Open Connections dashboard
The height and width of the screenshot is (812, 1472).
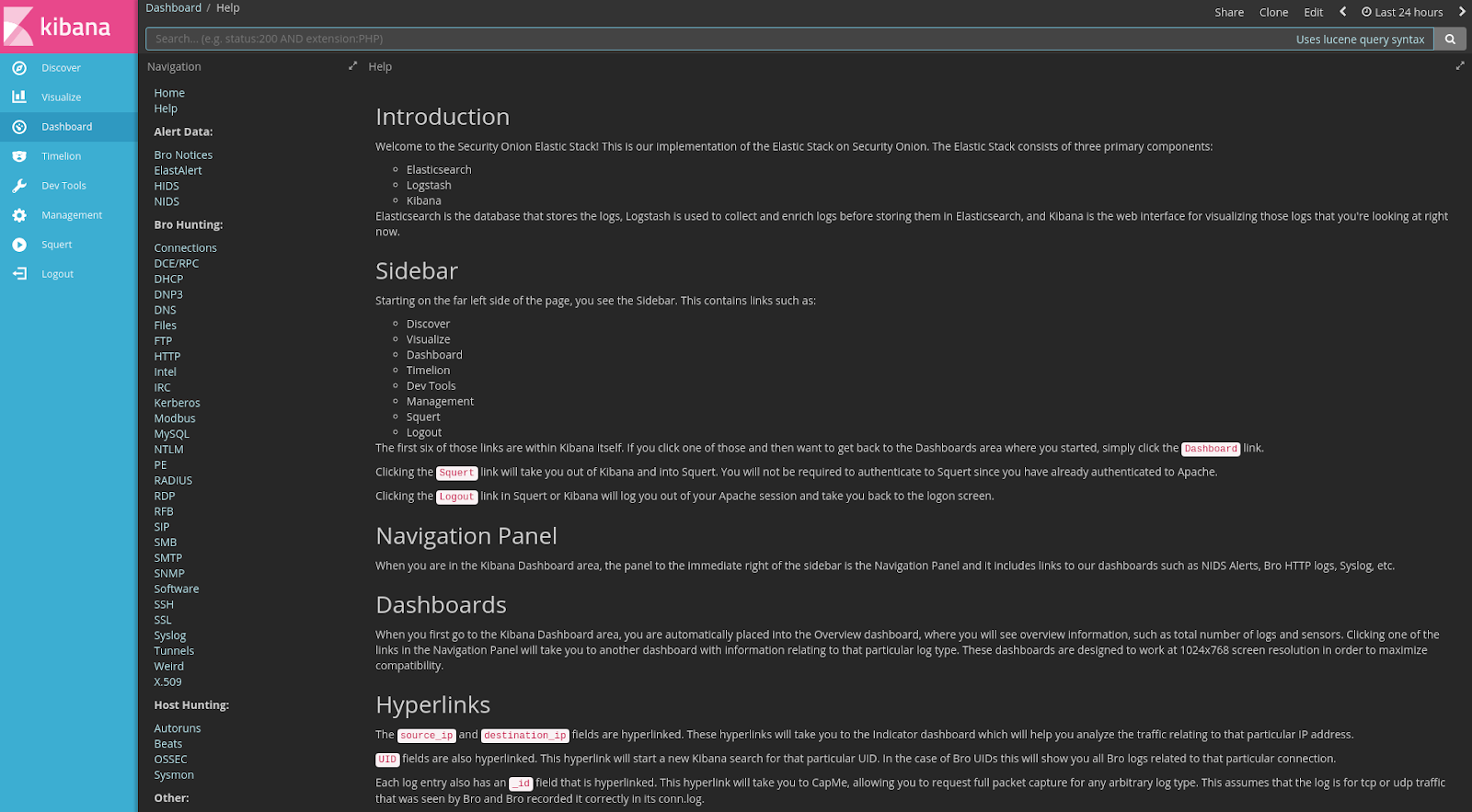[185, 248]
